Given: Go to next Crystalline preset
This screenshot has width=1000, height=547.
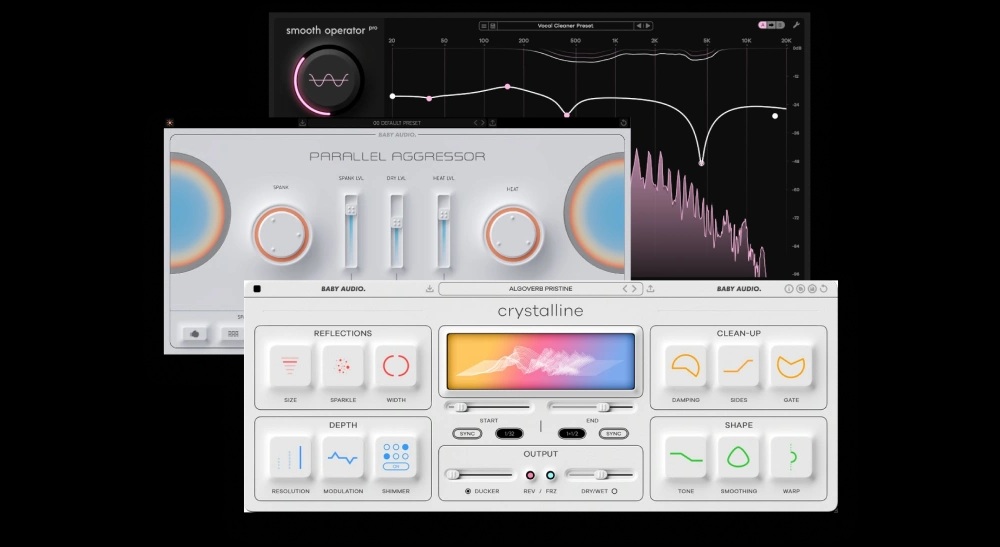Looking at the screenshot, I should (x=634, y=289).
